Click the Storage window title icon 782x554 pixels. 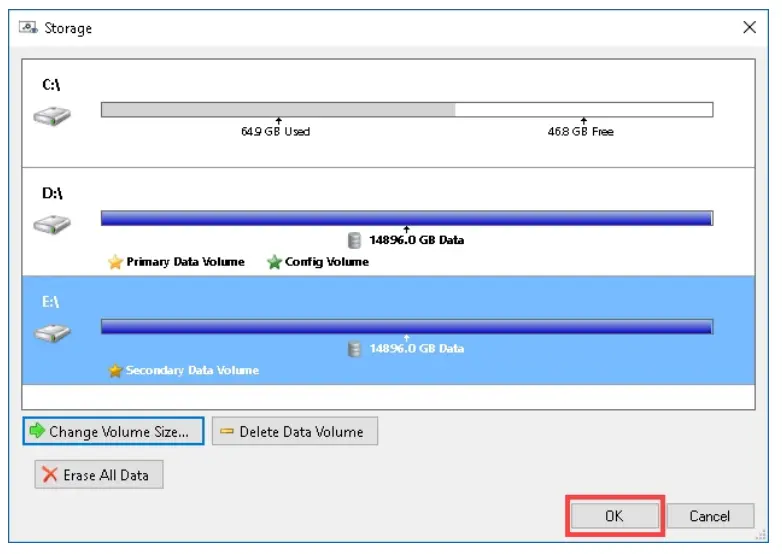point(28,27)
